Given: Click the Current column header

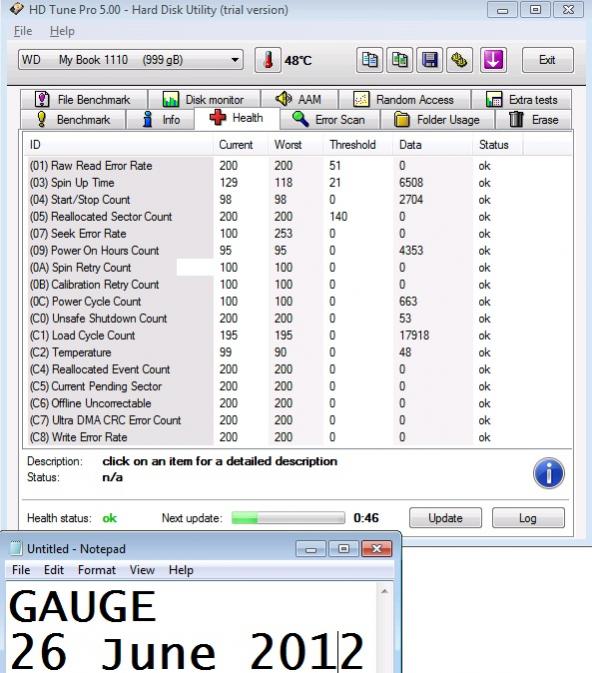Looking at the screenshot, I should point(240,145).
